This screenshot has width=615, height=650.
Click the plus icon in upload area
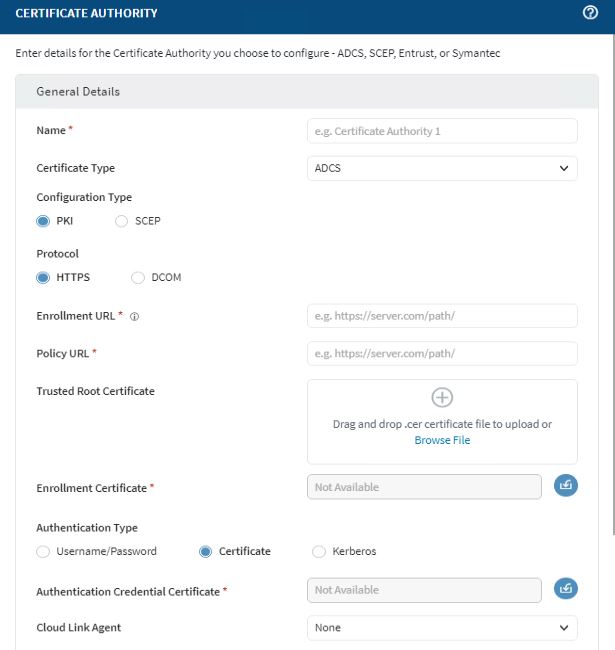coord(442,397)
